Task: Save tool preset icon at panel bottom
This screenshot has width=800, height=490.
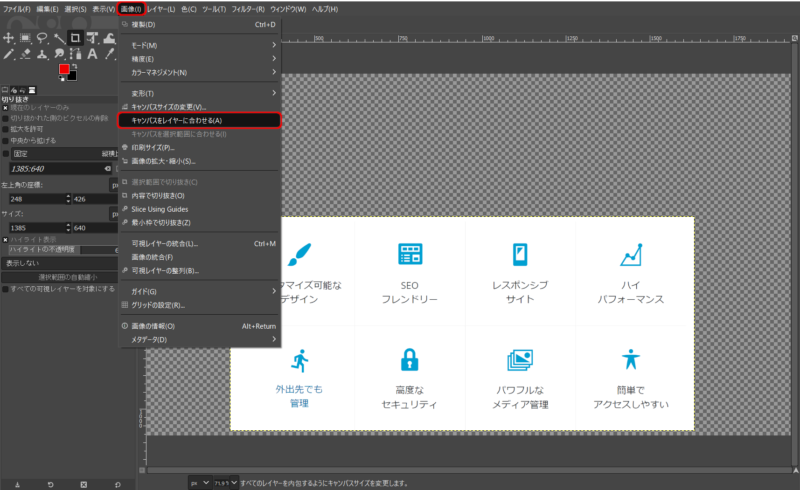Action: point(17,484)
